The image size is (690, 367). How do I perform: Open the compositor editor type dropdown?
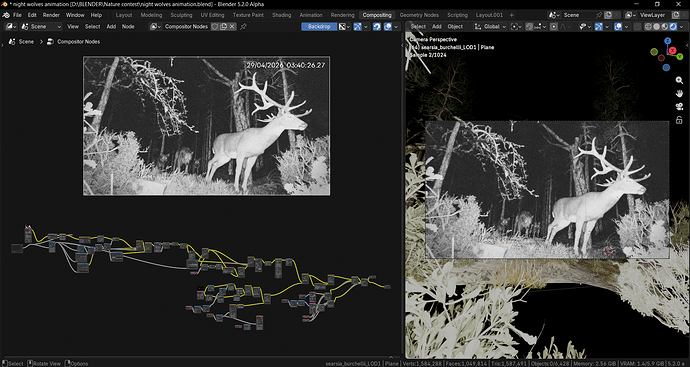(x=11, y=26)
